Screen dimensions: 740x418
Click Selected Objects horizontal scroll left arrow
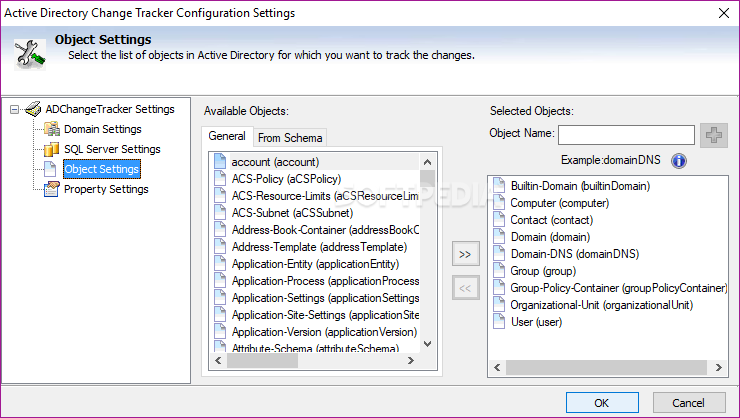pos(497,367)
